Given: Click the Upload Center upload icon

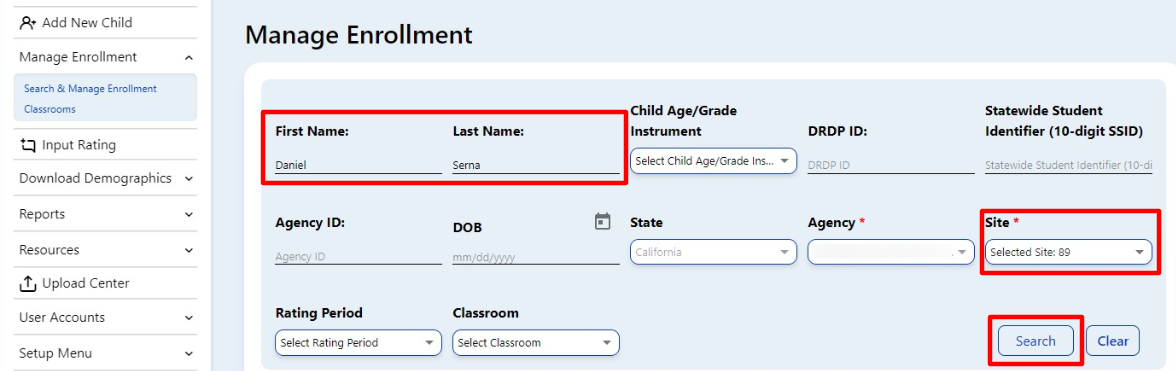Looking at the screenshot, I should tap(28, 283).
